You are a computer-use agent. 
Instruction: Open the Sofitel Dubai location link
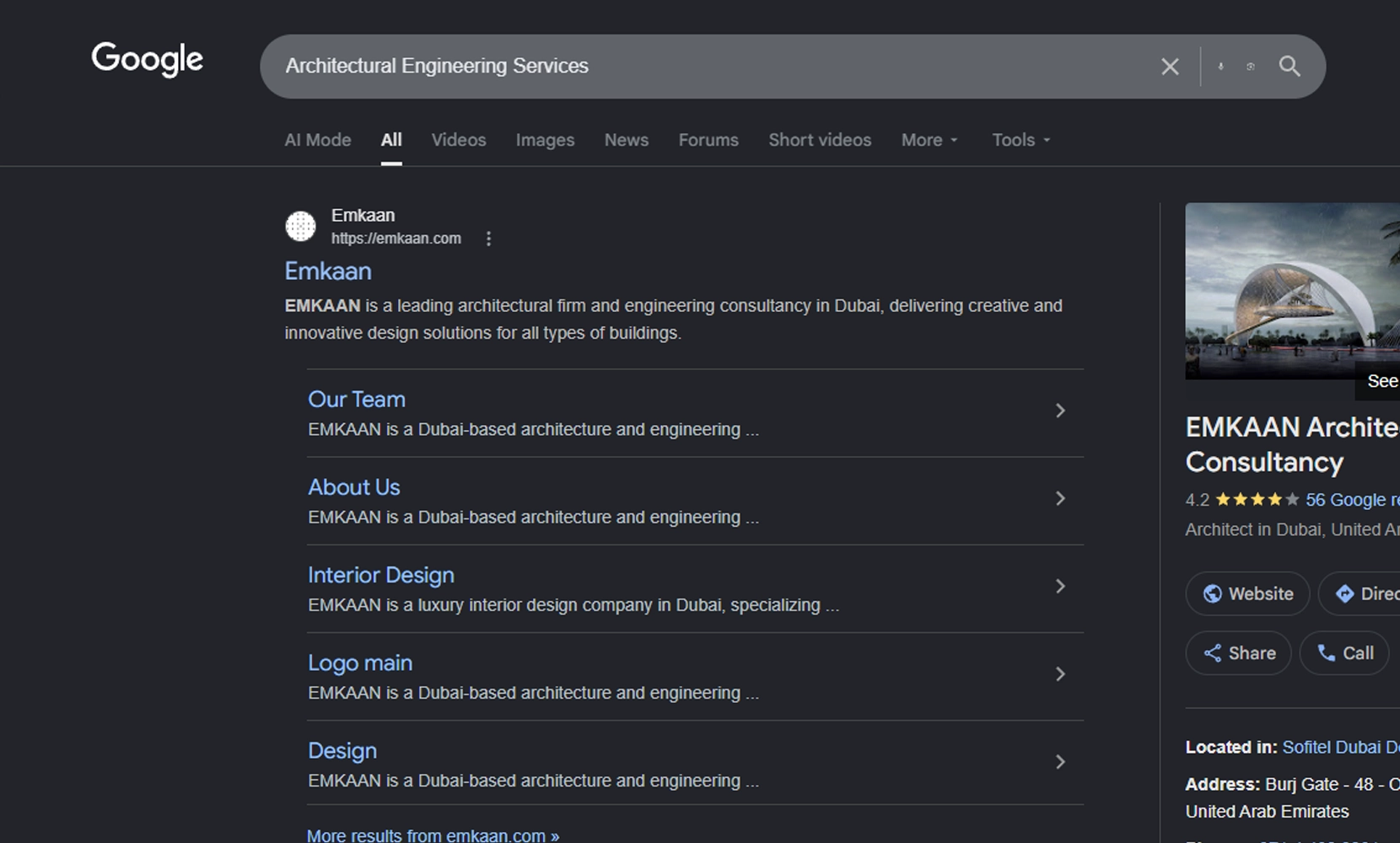[1341, 747]
